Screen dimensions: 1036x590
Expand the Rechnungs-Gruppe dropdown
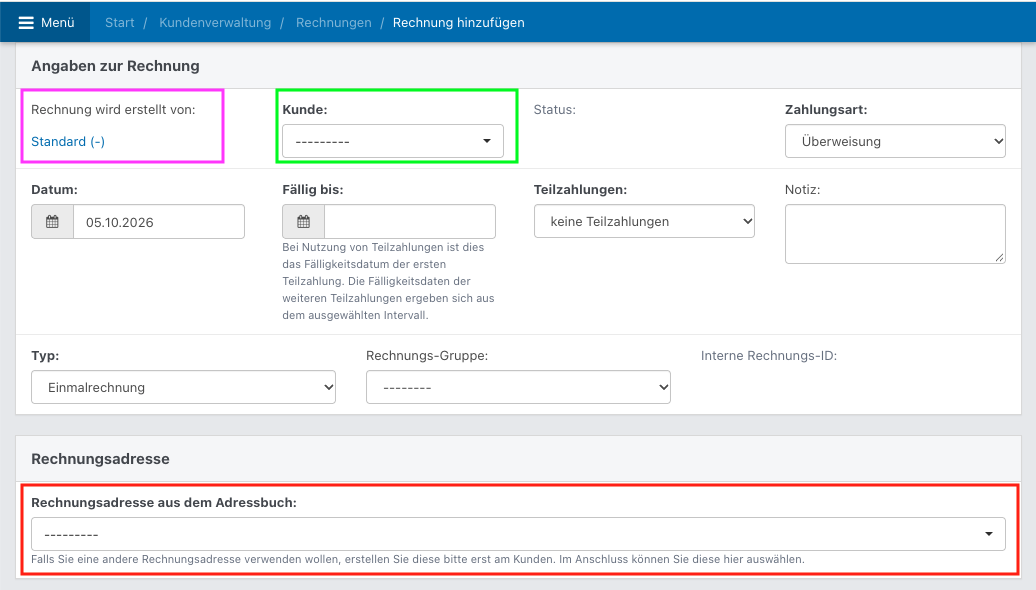(x=518, y=387)
